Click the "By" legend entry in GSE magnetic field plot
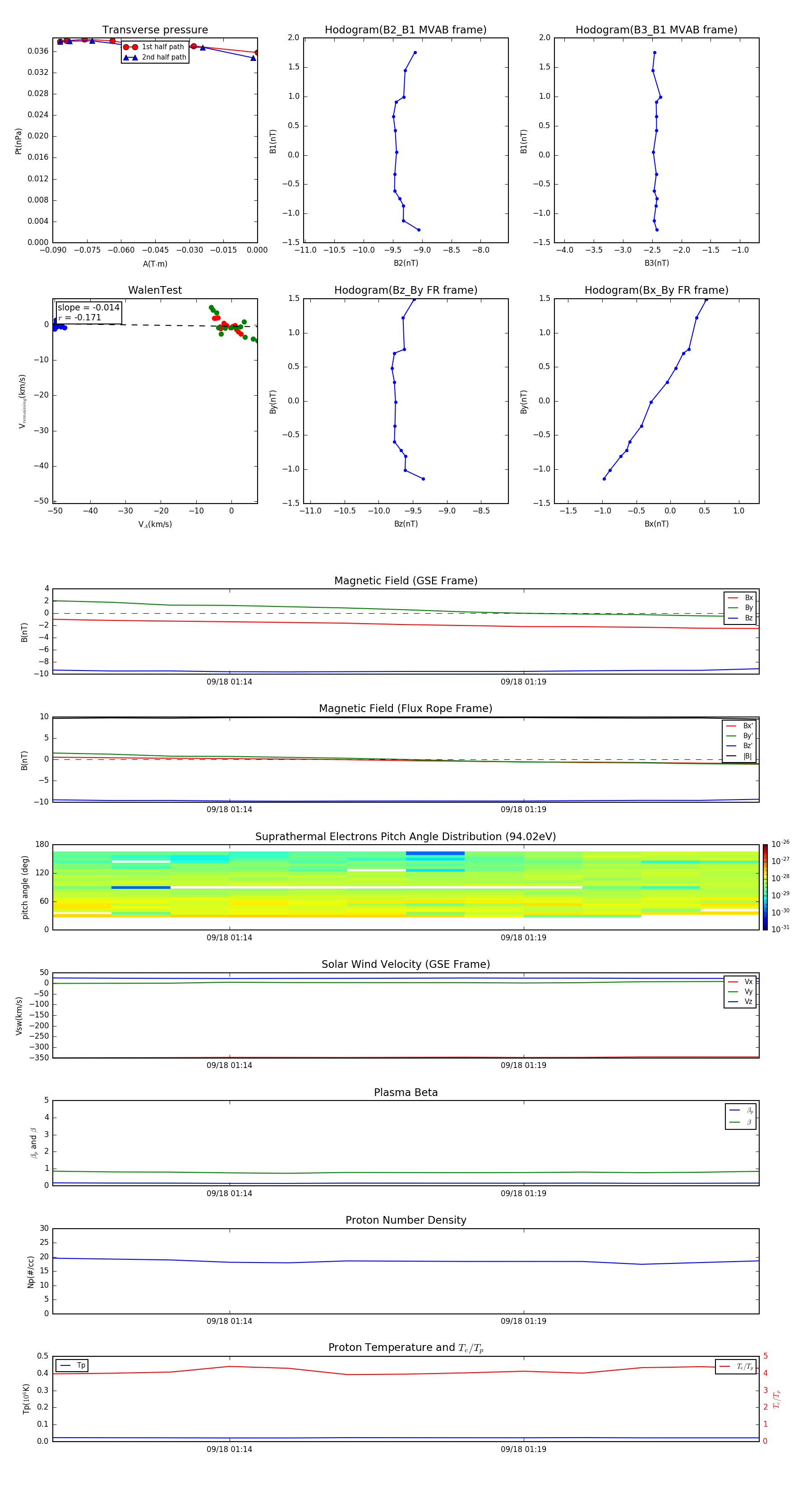 [740, 608]
